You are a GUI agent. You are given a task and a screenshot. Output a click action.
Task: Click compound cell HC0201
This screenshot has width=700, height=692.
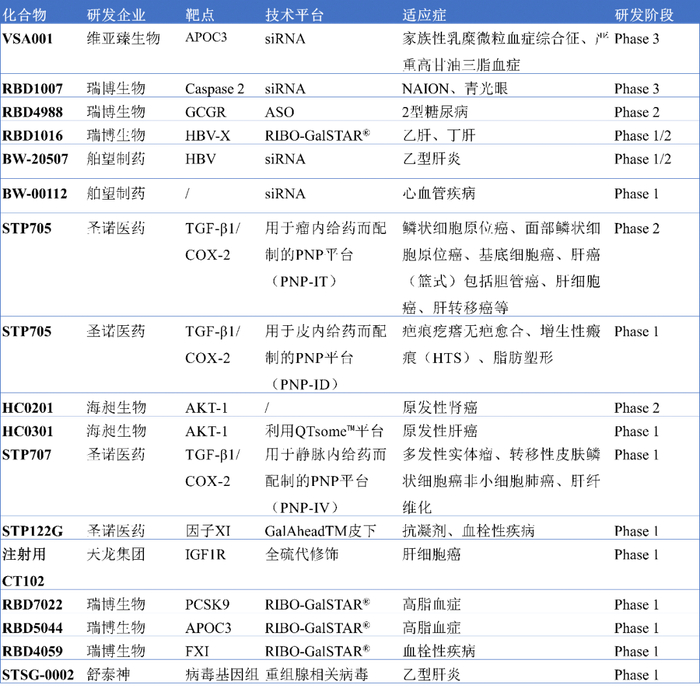tap(27, 408)
